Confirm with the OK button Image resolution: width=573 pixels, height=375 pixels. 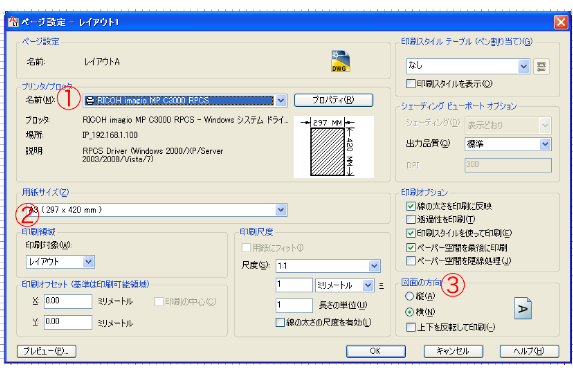[376, 351]
